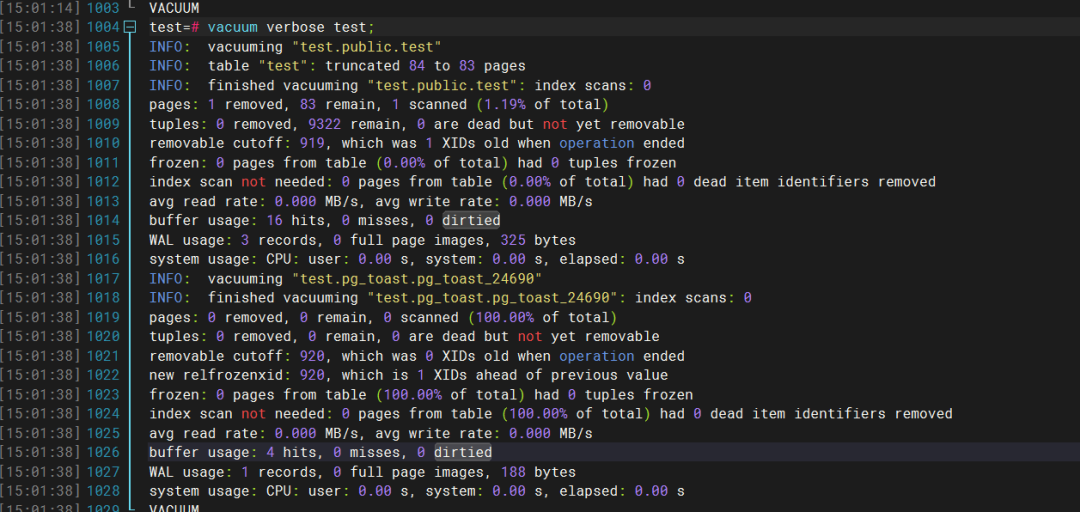The height and width of the screenshot is (512, 1080).
Task: Click the red 'not' on line 1020
Action: (530, 337)
